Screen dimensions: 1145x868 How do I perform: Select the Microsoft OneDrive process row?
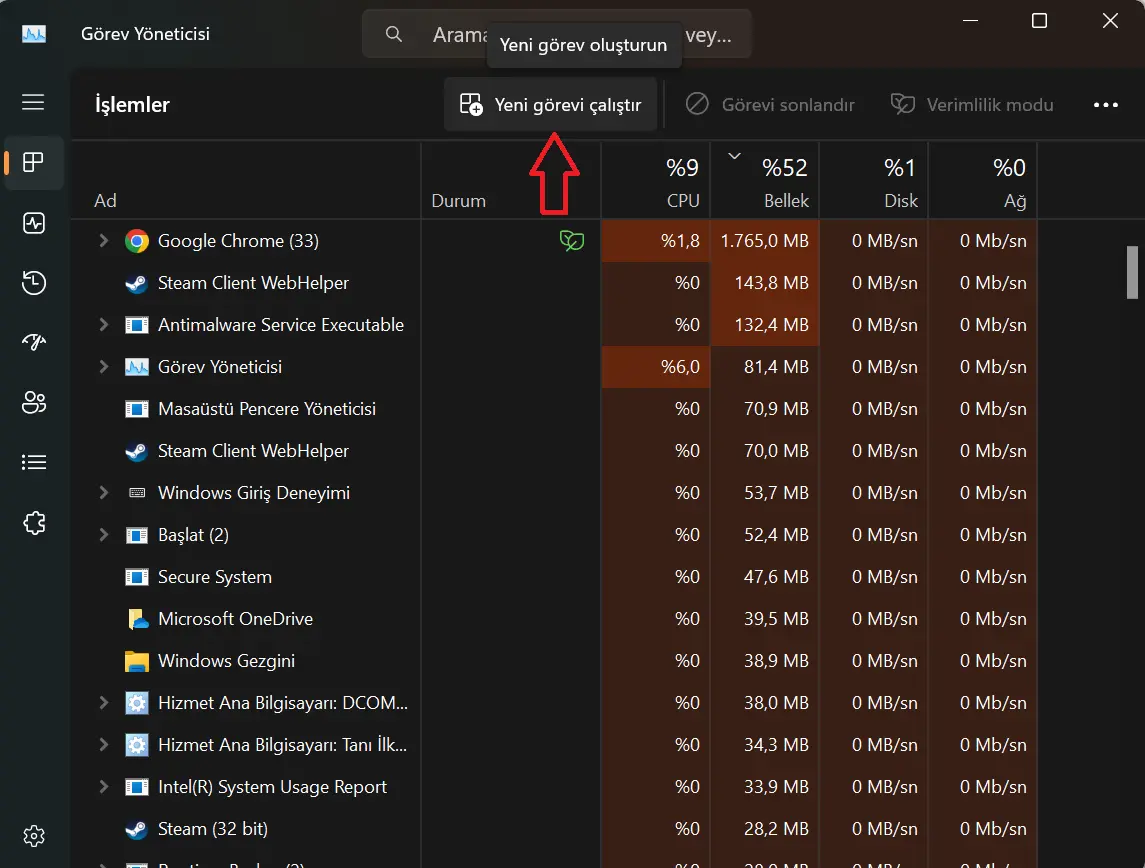point(235,619)
